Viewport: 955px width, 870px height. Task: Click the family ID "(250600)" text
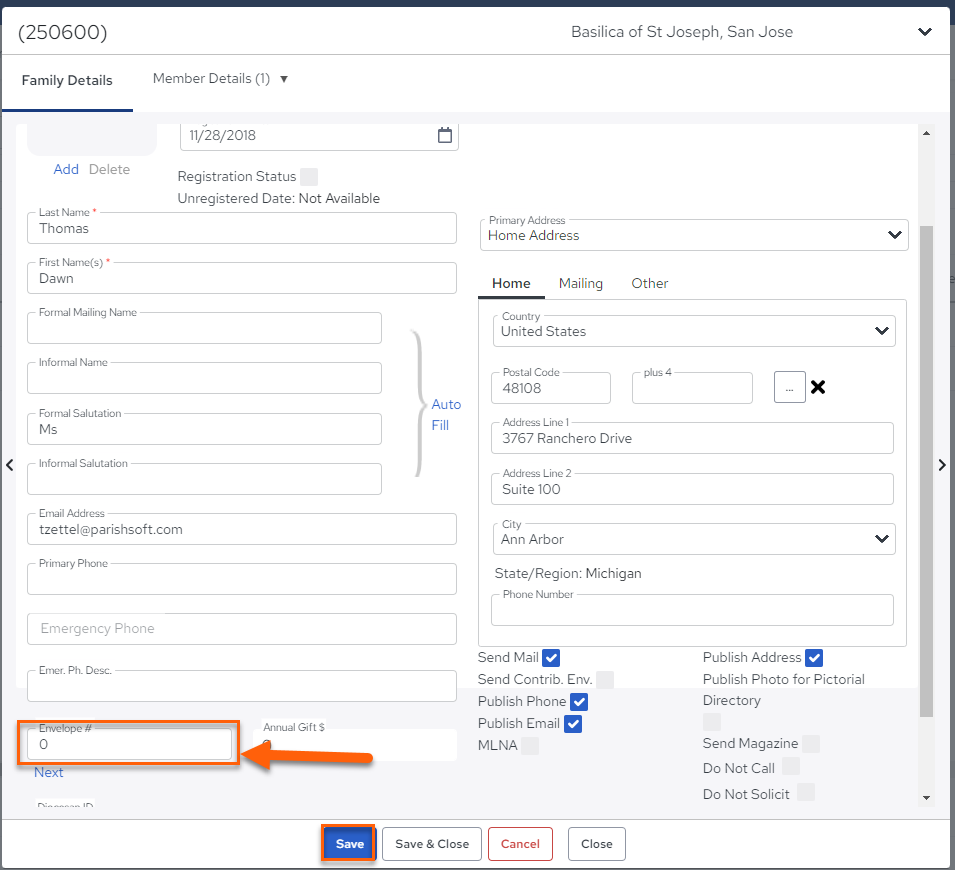[x=62, y=32]
